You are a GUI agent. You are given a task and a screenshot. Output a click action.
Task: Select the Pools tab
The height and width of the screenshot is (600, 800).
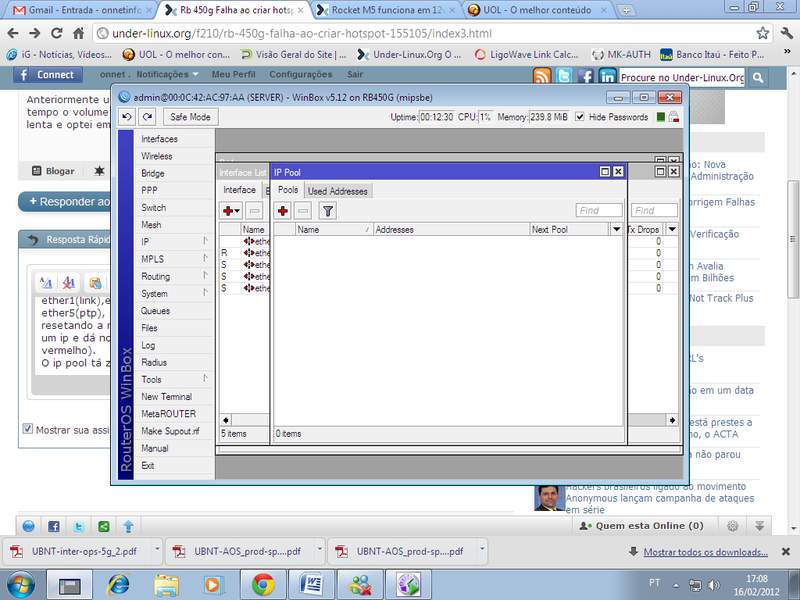288,190
